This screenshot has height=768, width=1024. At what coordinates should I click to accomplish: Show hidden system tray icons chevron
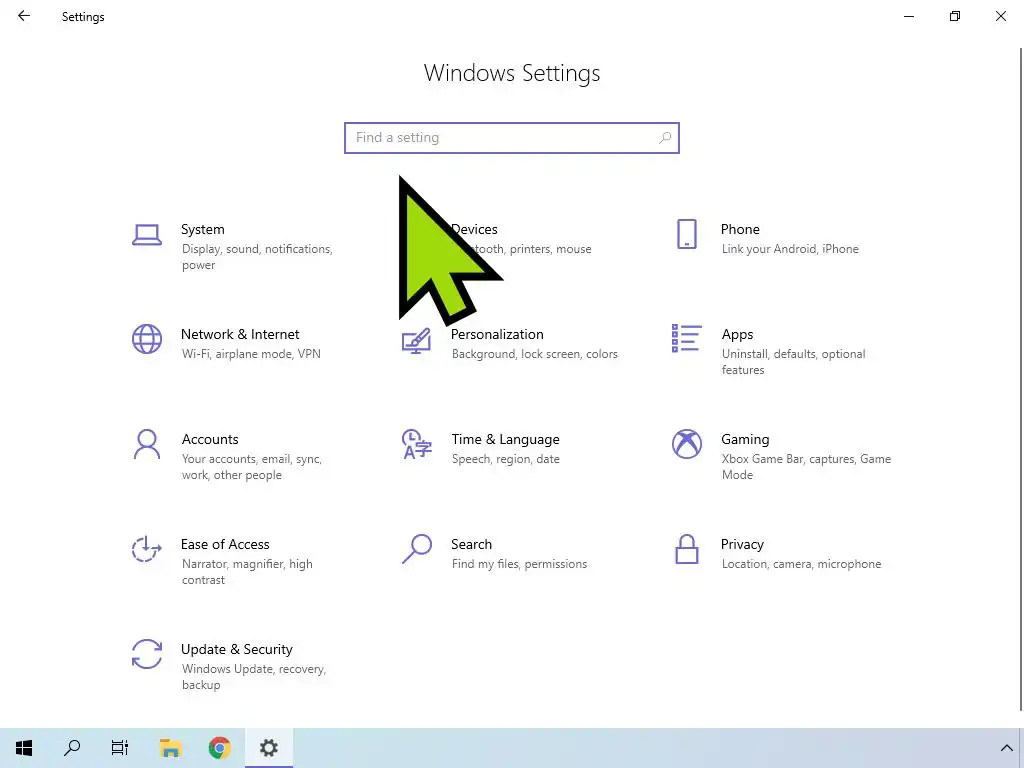coord(1006,748)
